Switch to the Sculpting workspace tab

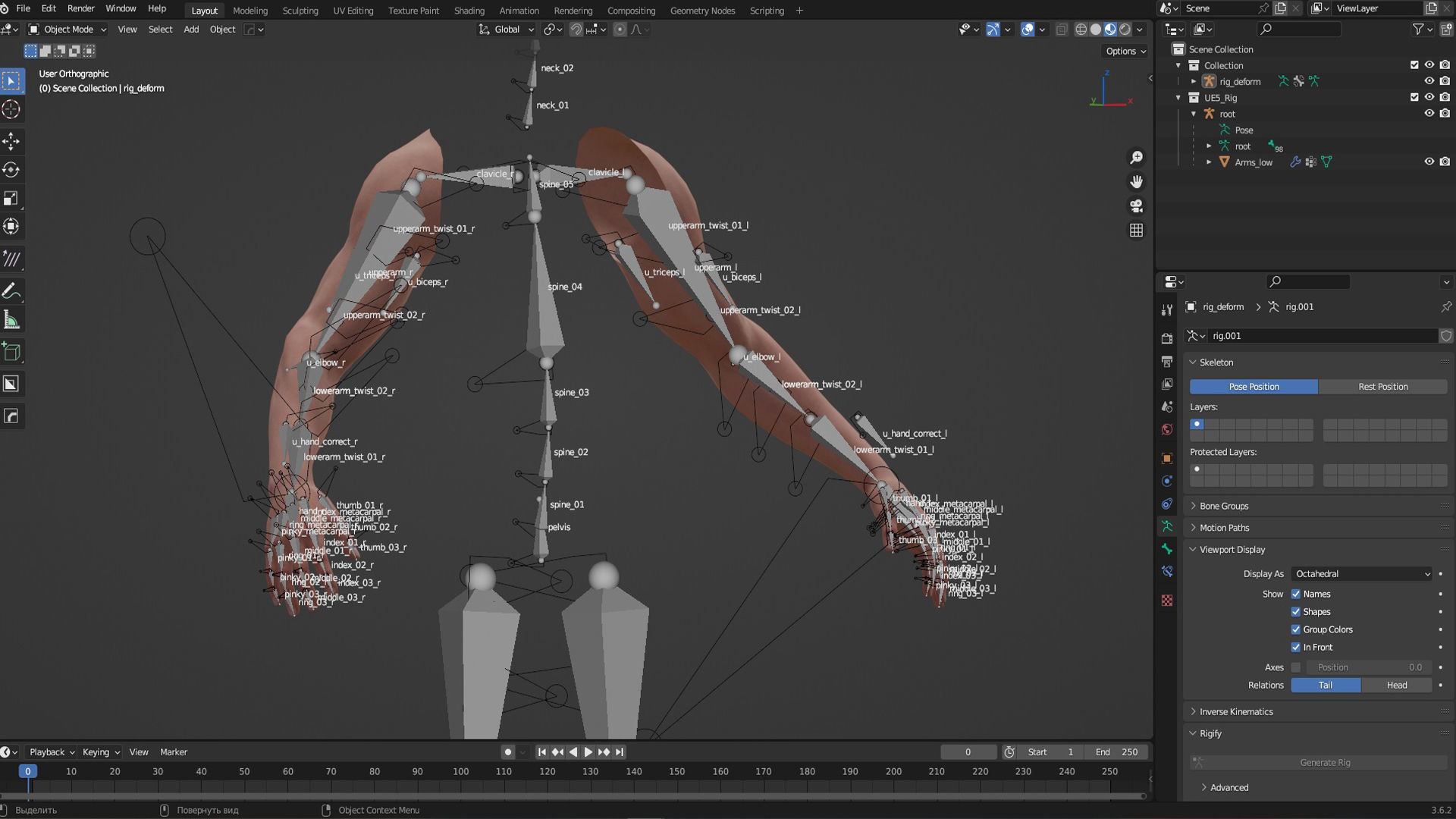pyautogui.click(x=300, y=11)
